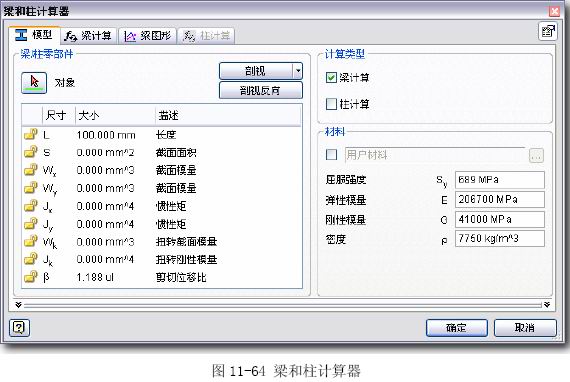Viewport: 570px width, 382px height.
Task: Click the lock icon in row S
Action: [31, 152]
